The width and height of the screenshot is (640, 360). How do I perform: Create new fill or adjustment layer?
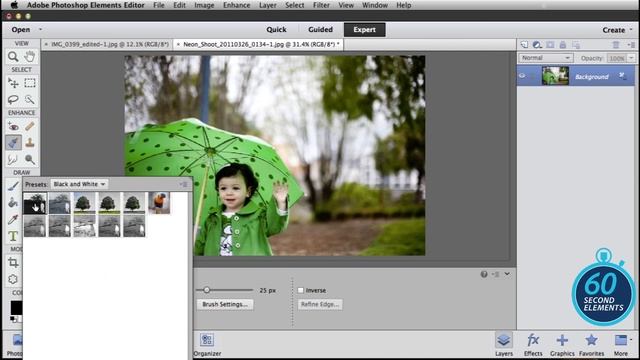pos(537,44)
